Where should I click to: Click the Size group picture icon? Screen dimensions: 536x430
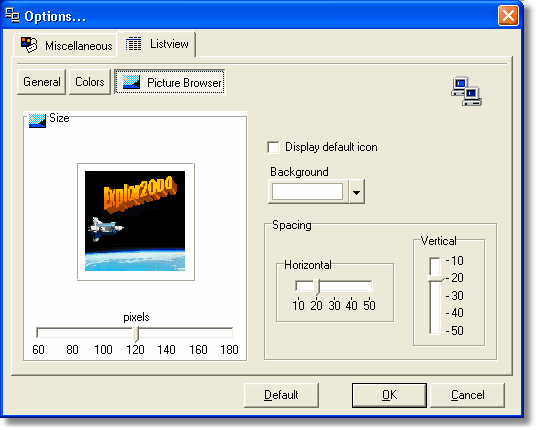click(37, 120)
